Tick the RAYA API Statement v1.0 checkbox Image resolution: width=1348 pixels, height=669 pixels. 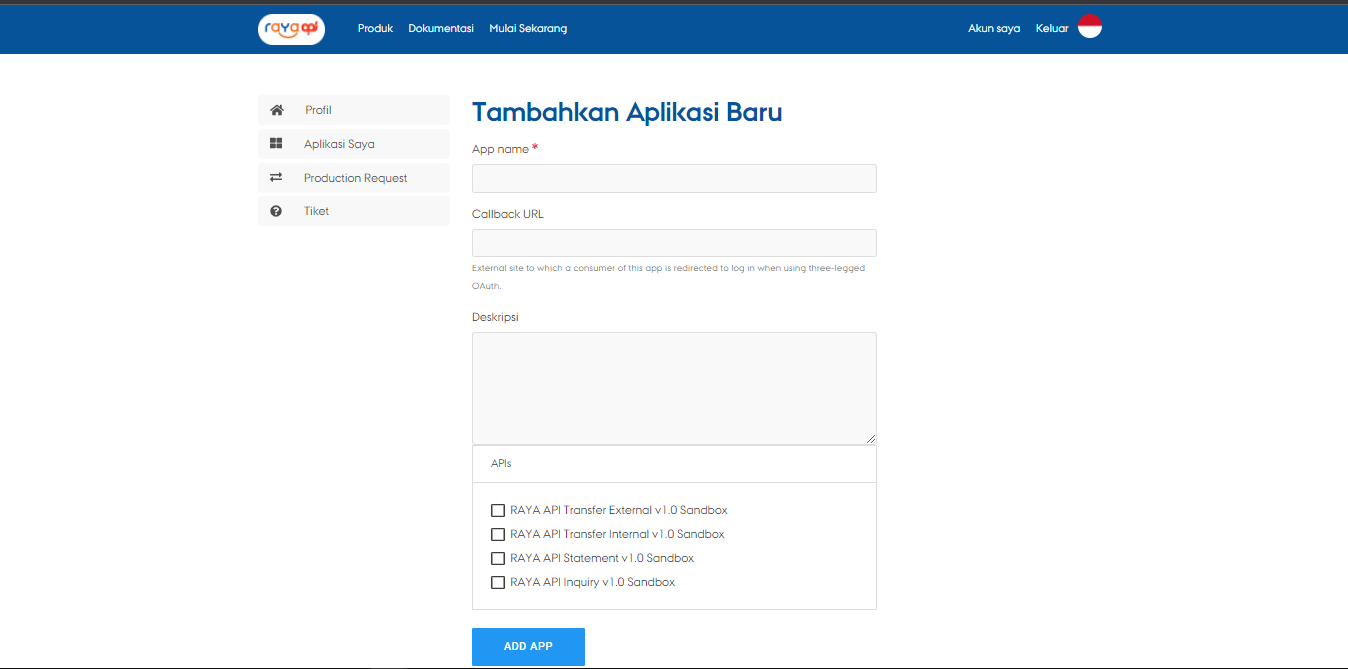point(498,558)
